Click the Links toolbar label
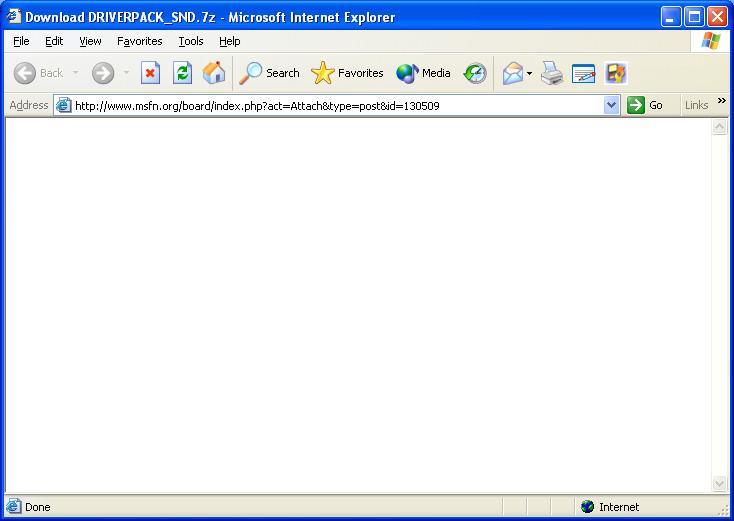Screen dimensions: 734x521 click(x=696, y=105)
